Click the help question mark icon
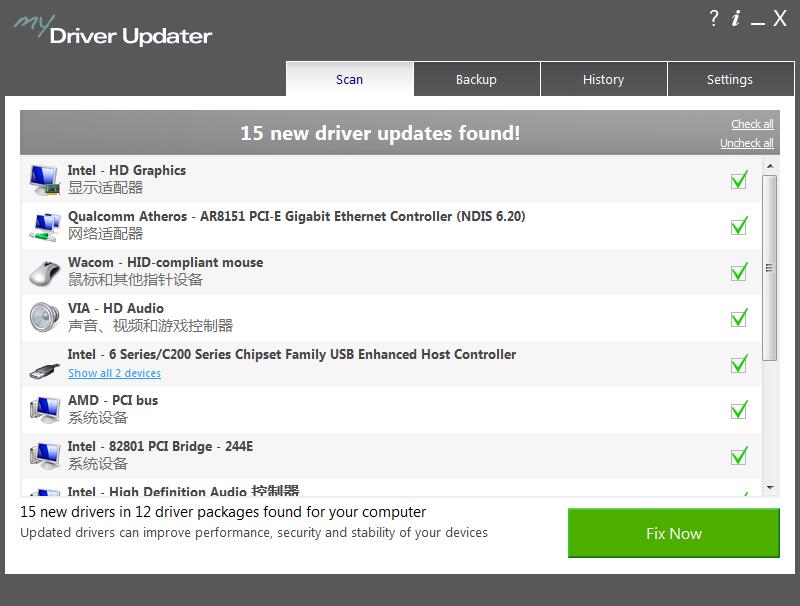 pos(714,19)
